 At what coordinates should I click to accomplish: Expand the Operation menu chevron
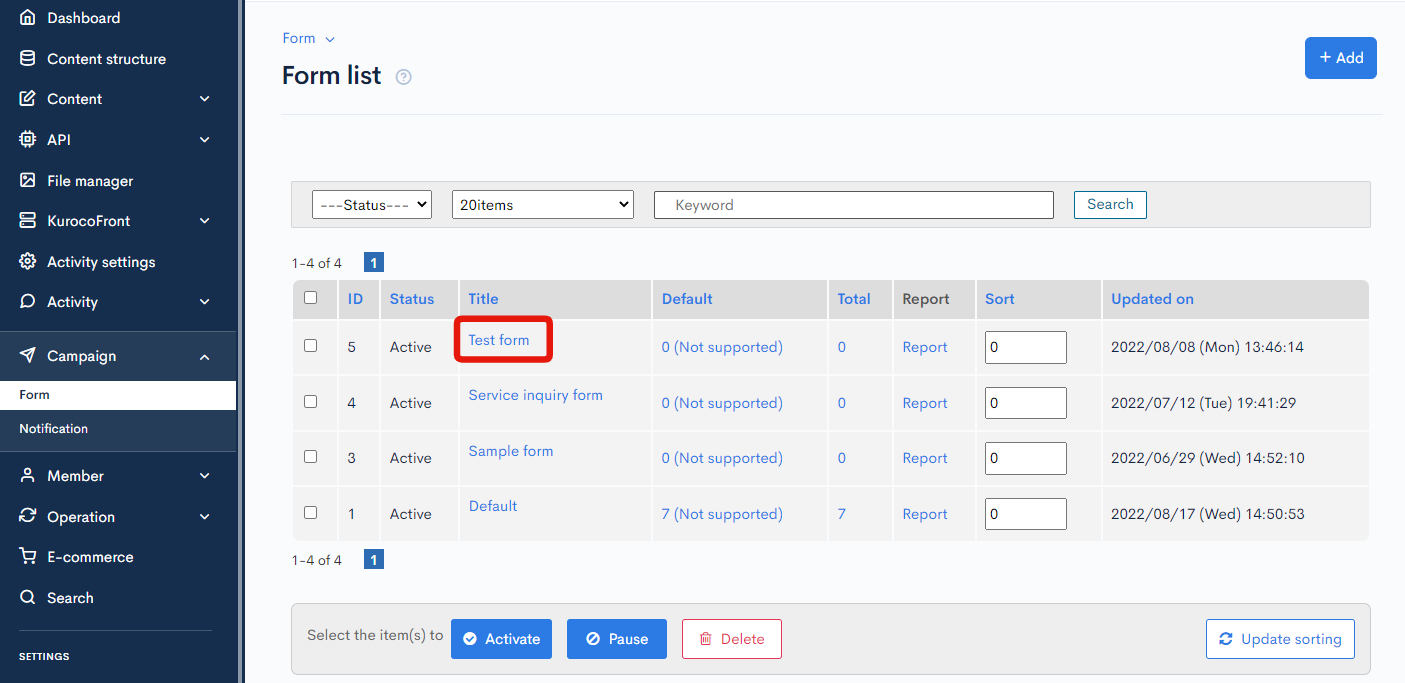(205, 517)
